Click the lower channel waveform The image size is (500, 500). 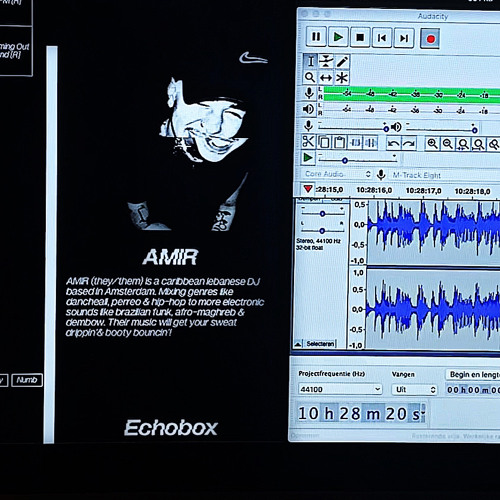tap(433, 309)
